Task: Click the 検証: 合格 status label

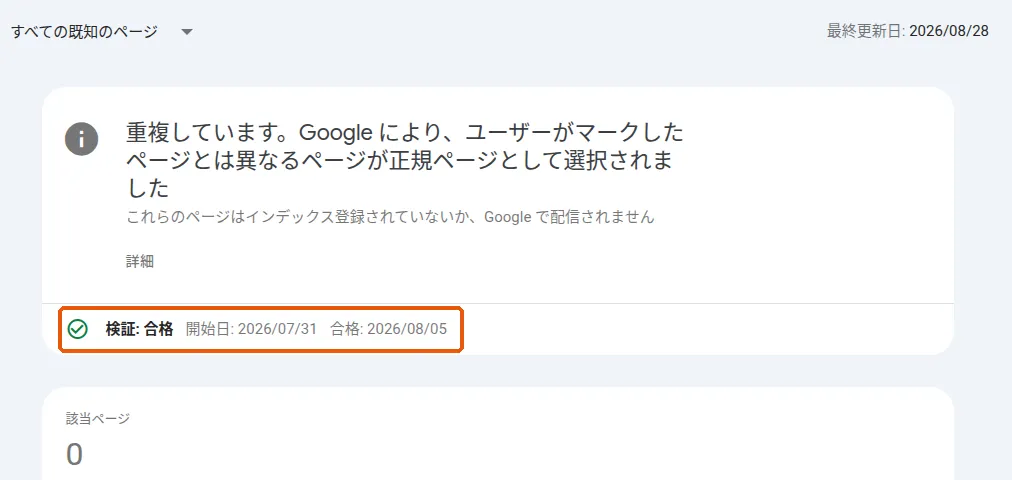Action: pyautogui.click(x=139, y=329)
